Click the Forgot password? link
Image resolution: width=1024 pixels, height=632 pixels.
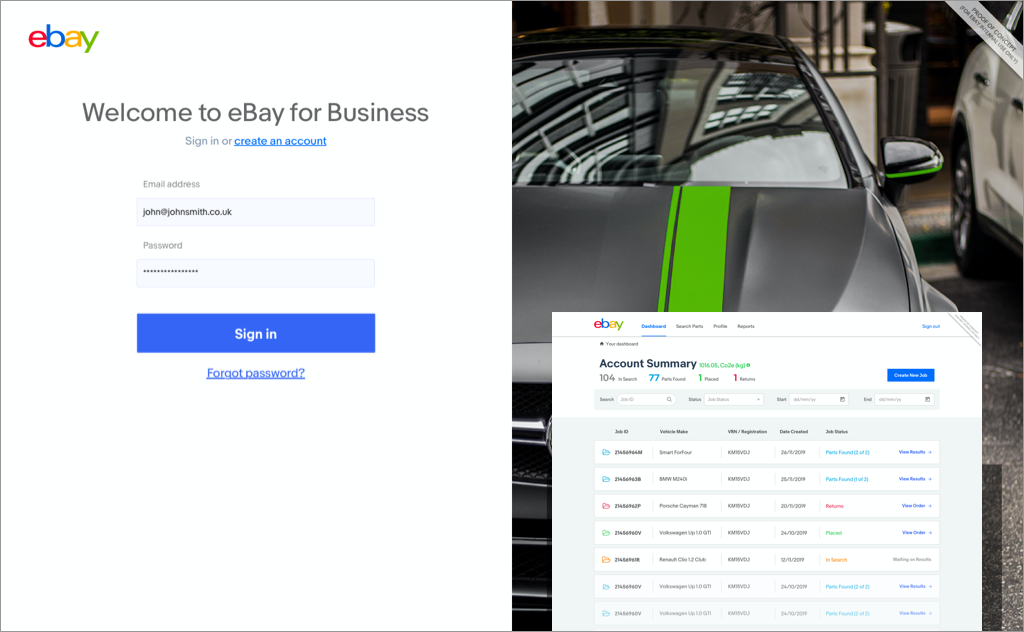coord(256,373)
